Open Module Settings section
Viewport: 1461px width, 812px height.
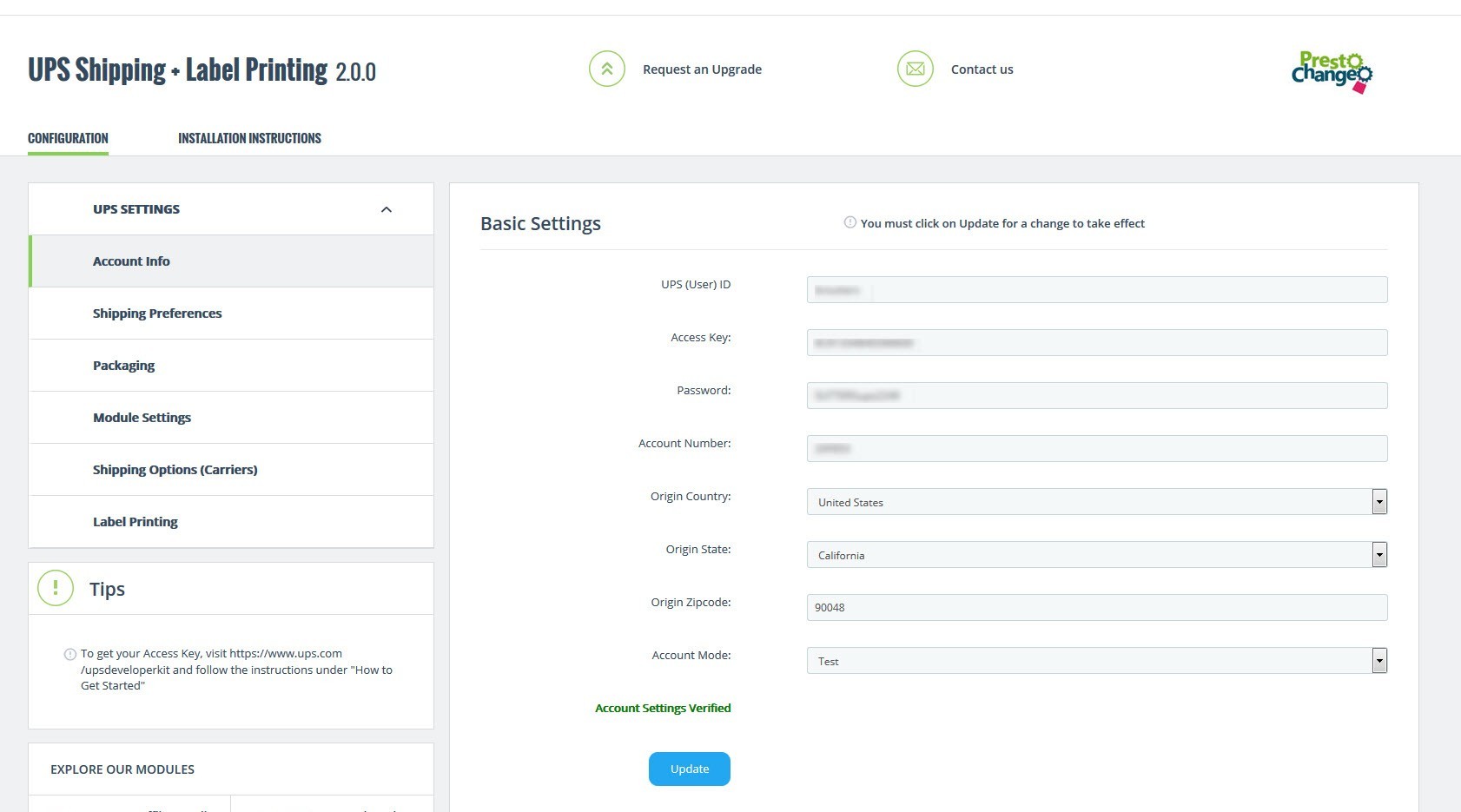[231, 418]
